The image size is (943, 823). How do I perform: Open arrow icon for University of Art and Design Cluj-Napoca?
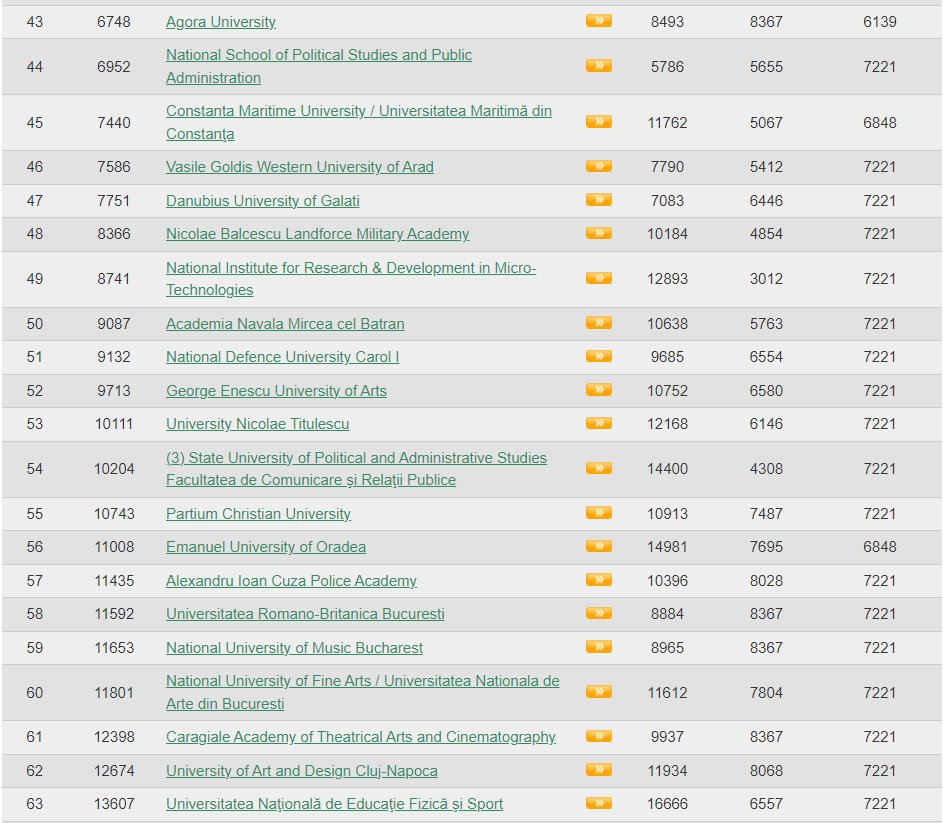(598, 769)
